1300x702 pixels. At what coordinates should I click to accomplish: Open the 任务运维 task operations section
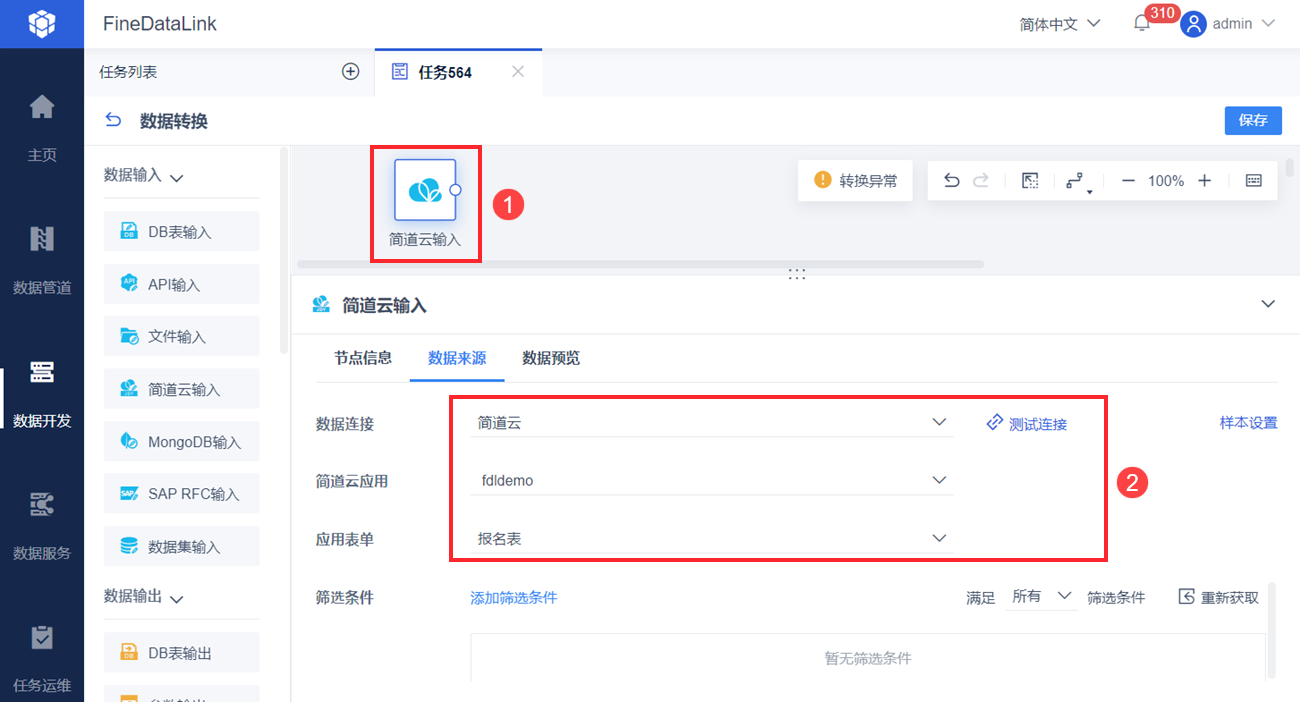pyautogui.click(x=42, y=658)
